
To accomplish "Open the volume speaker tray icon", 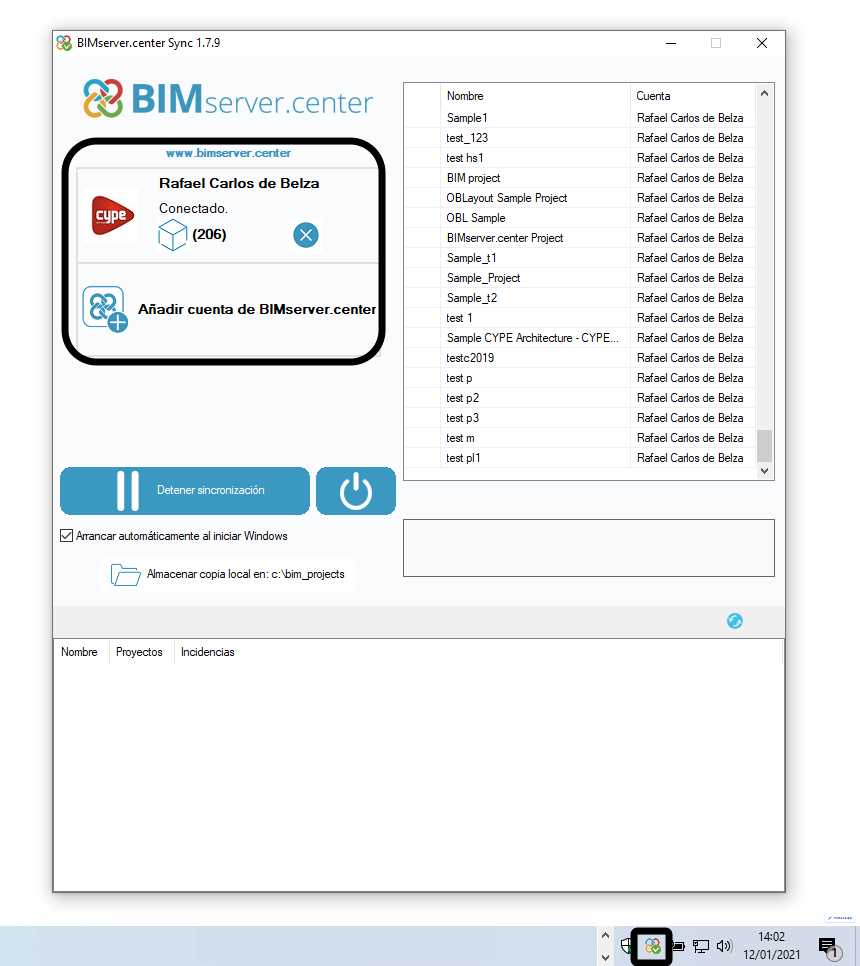I will coord(724,946).
